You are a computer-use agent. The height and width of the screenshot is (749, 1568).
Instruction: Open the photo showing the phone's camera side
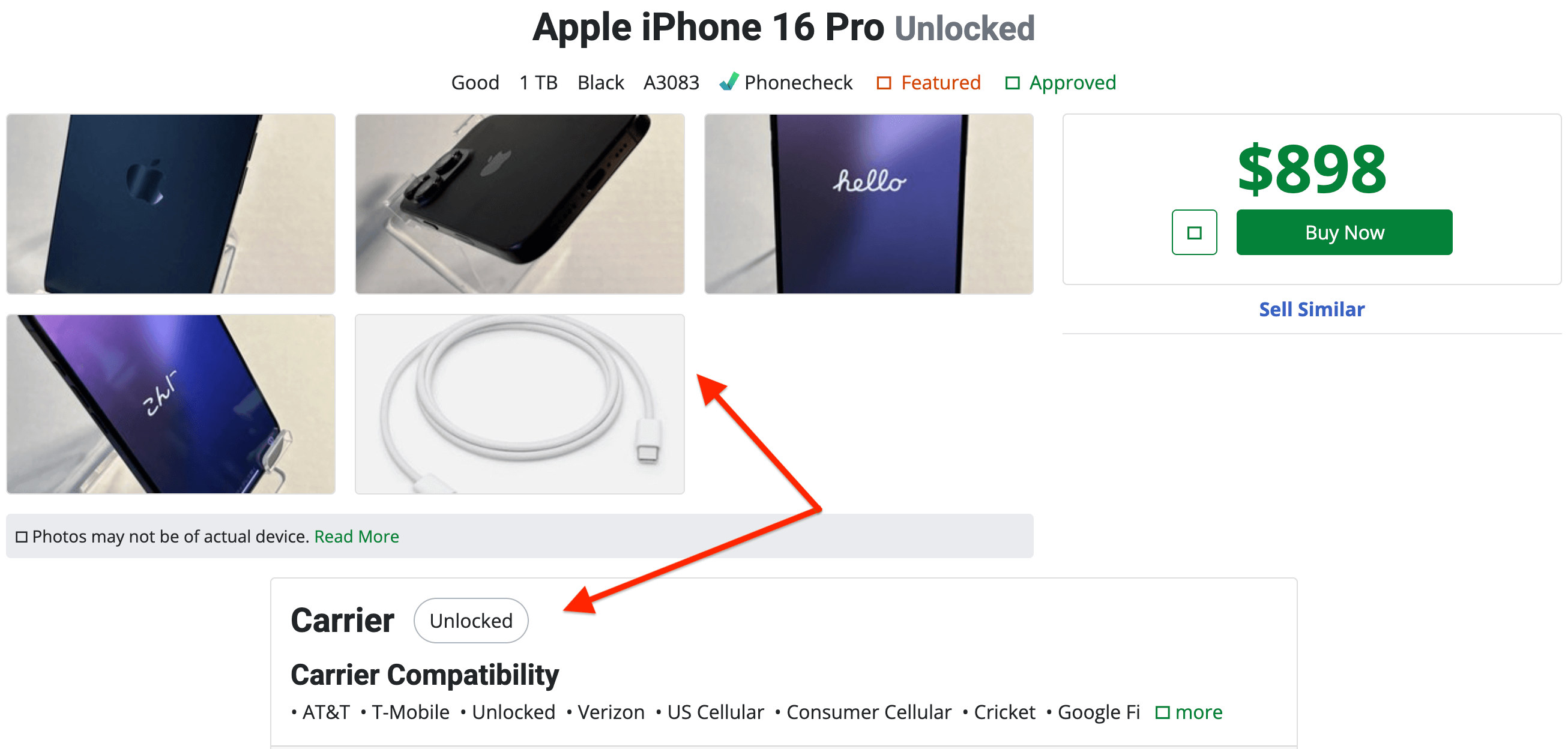click(x=519, y=204)
